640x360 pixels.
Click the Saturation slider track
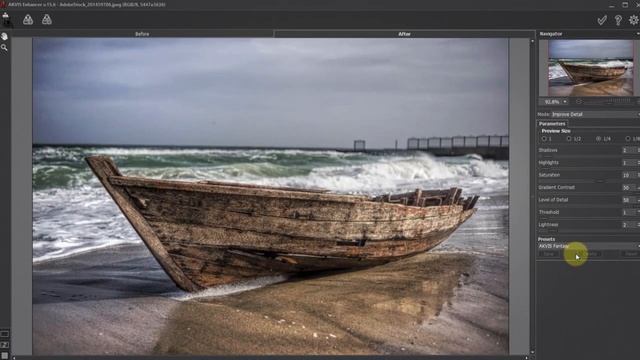(x=580, y=181)
